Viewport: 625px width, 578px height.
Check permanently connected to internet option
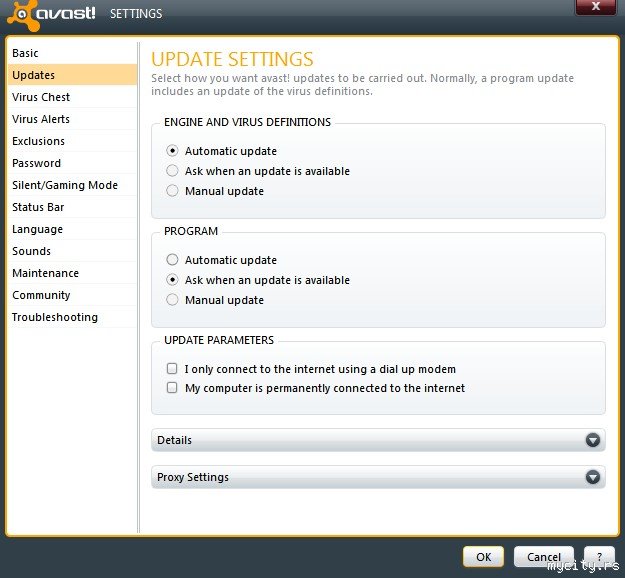pos(173,388)
